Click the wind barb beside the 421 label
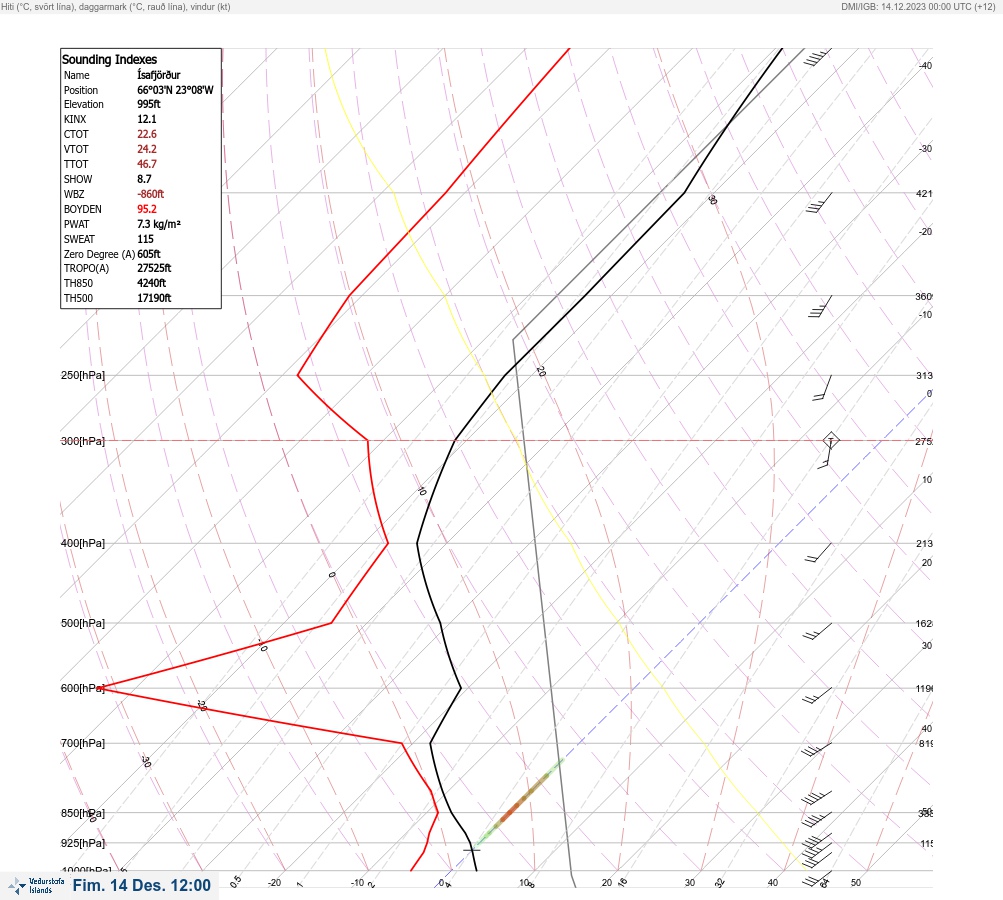This screenshot has height=900, width=1003. [819, 203]
